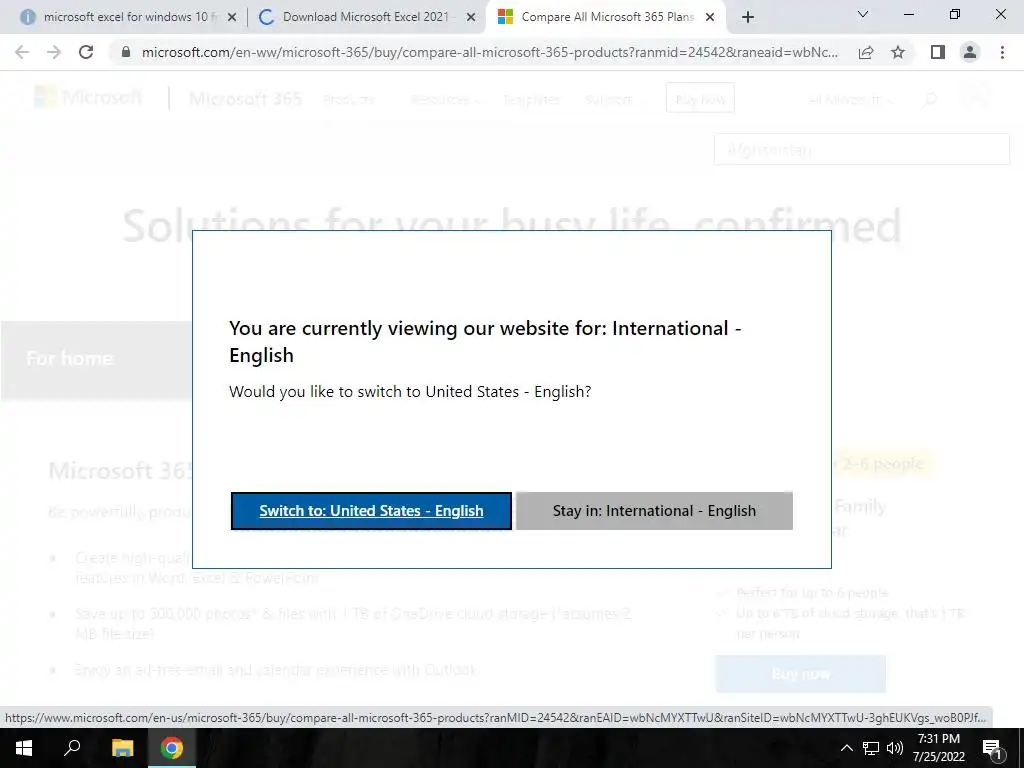Bookmark this tab with star icon
Image resolution: width=1024 pixels, height=768 pixels.
pos(898,52)
